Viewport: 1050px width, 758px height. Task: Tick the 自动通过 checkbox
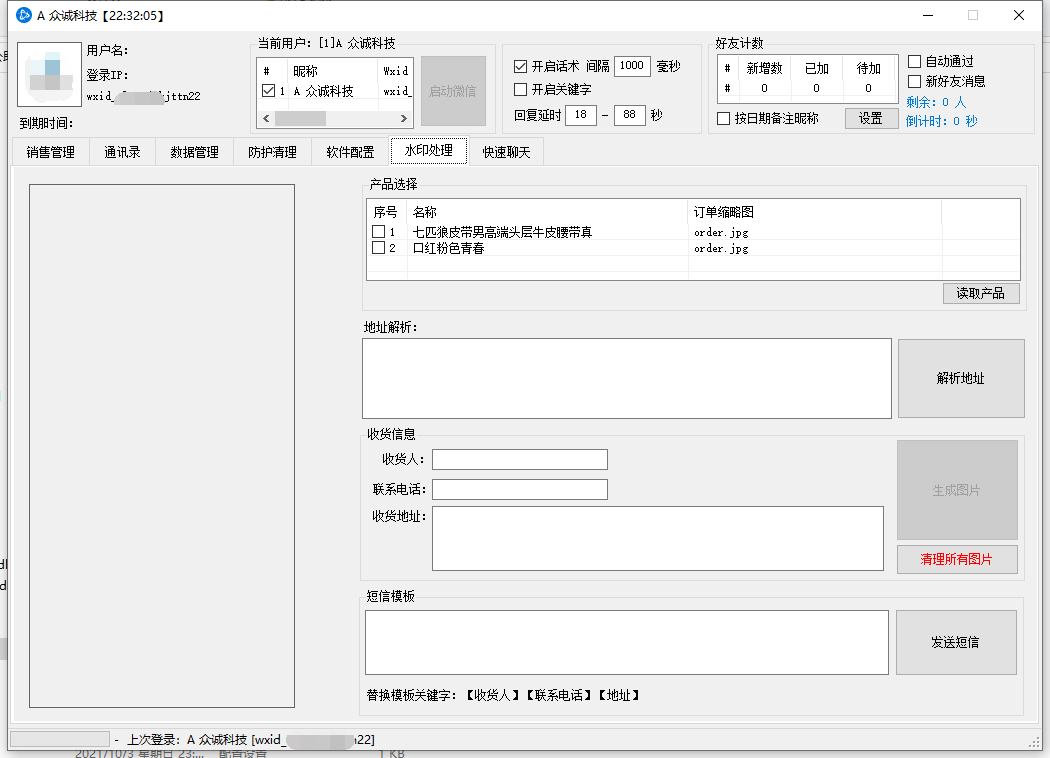click(914, 62)
